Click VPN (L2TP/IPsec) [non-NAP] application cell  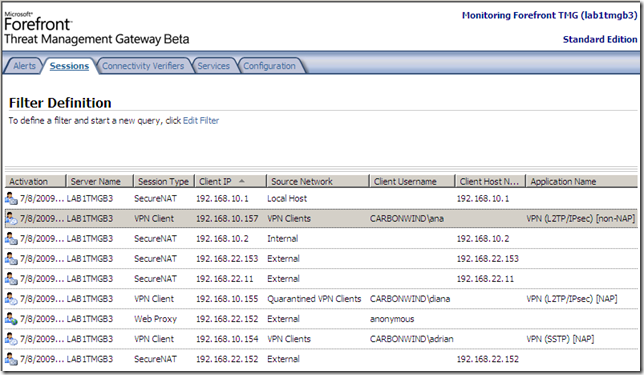pos(580,219)
